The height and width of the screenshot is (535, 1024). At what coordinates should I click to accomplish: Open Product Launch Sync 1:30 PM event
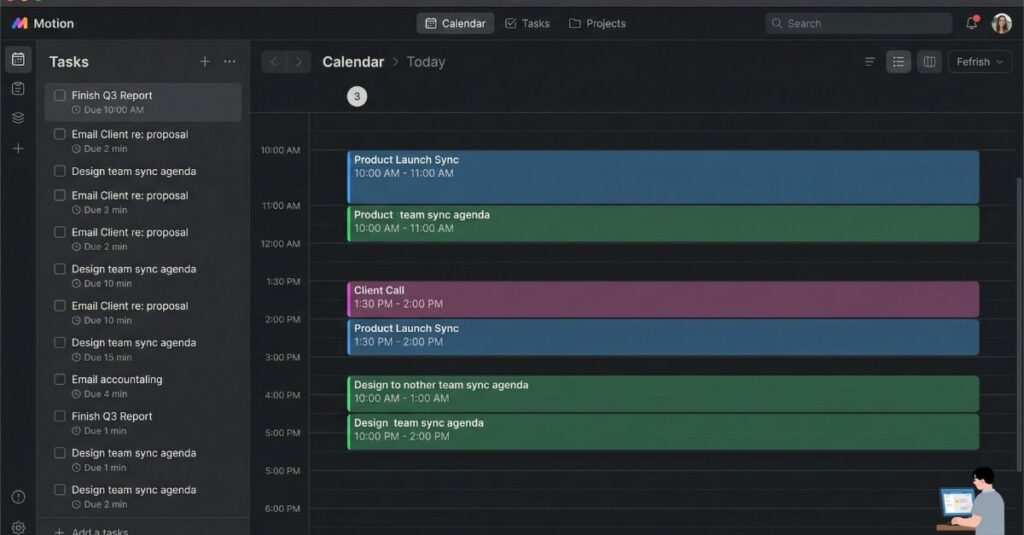pos(663,337)
